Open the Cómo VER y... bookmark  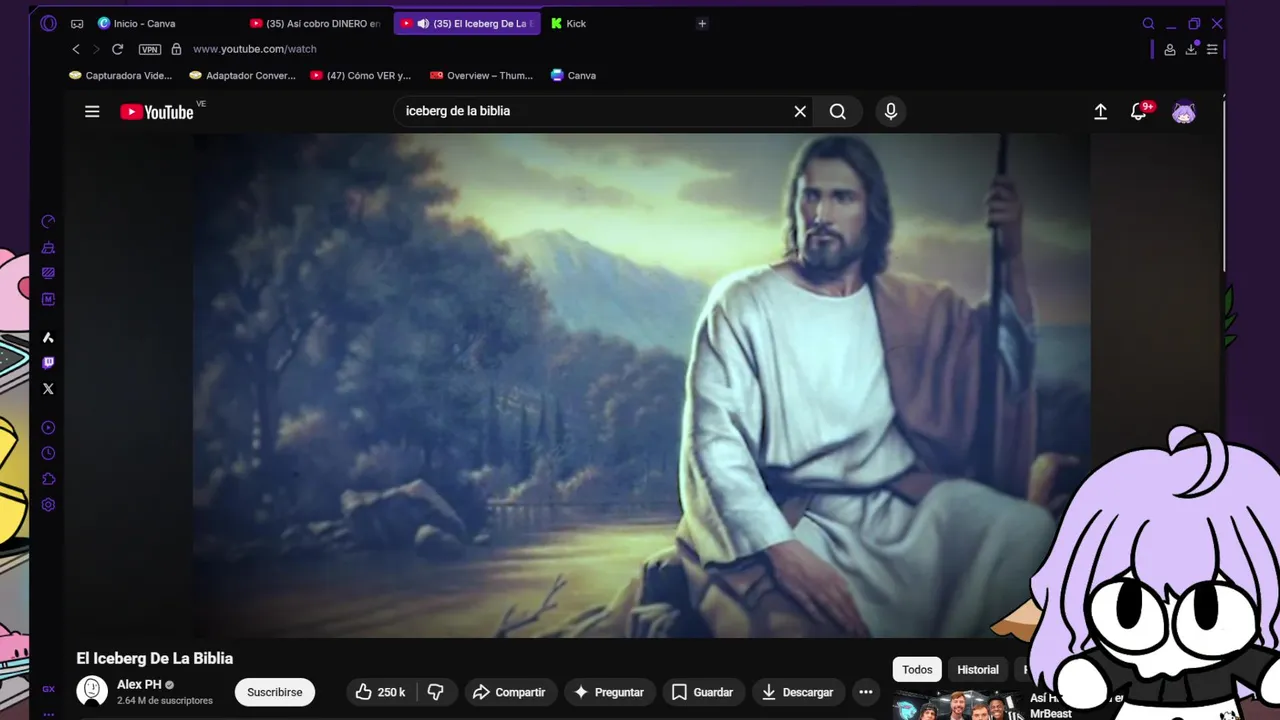coord(361,75)
